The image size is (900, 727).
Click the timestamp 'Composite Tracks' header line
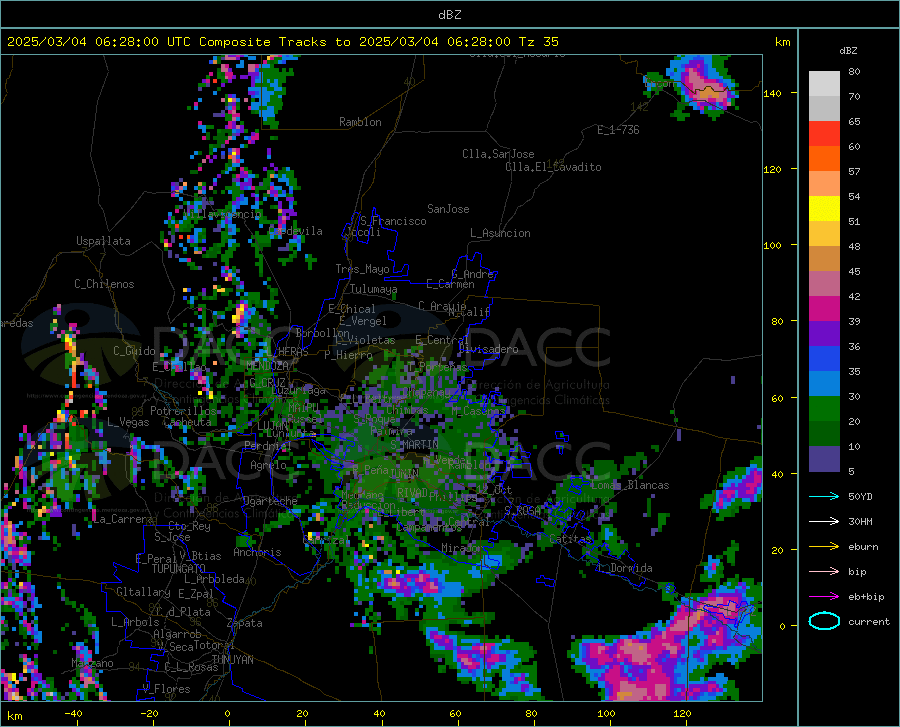tap(283, 42)
